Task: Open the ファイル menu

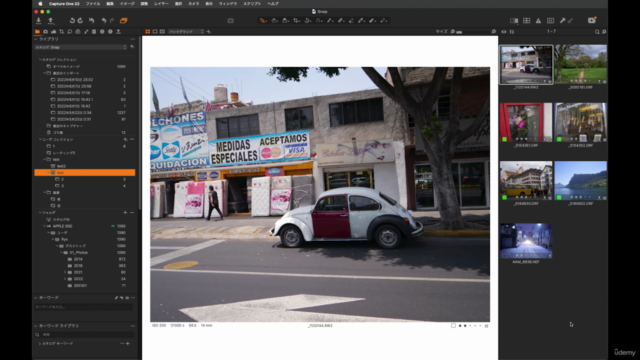Action: (93, 4)
